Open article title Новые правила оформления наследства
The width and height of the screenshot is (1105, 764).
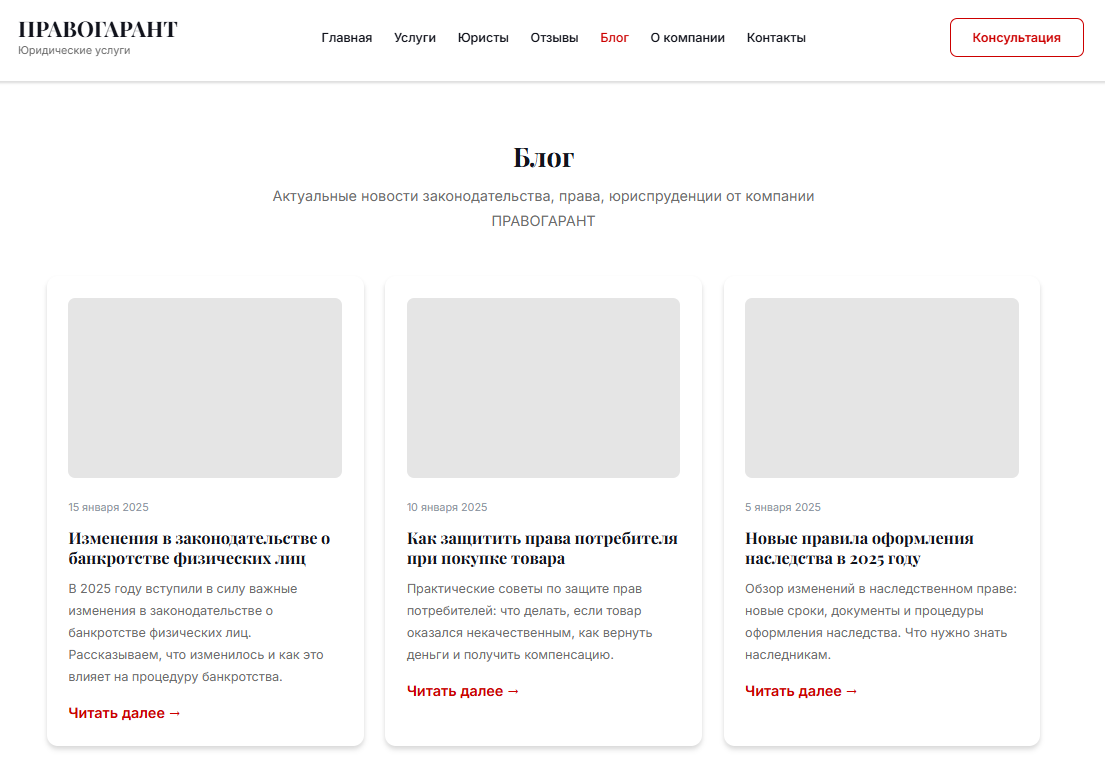[x=859, y=548]
